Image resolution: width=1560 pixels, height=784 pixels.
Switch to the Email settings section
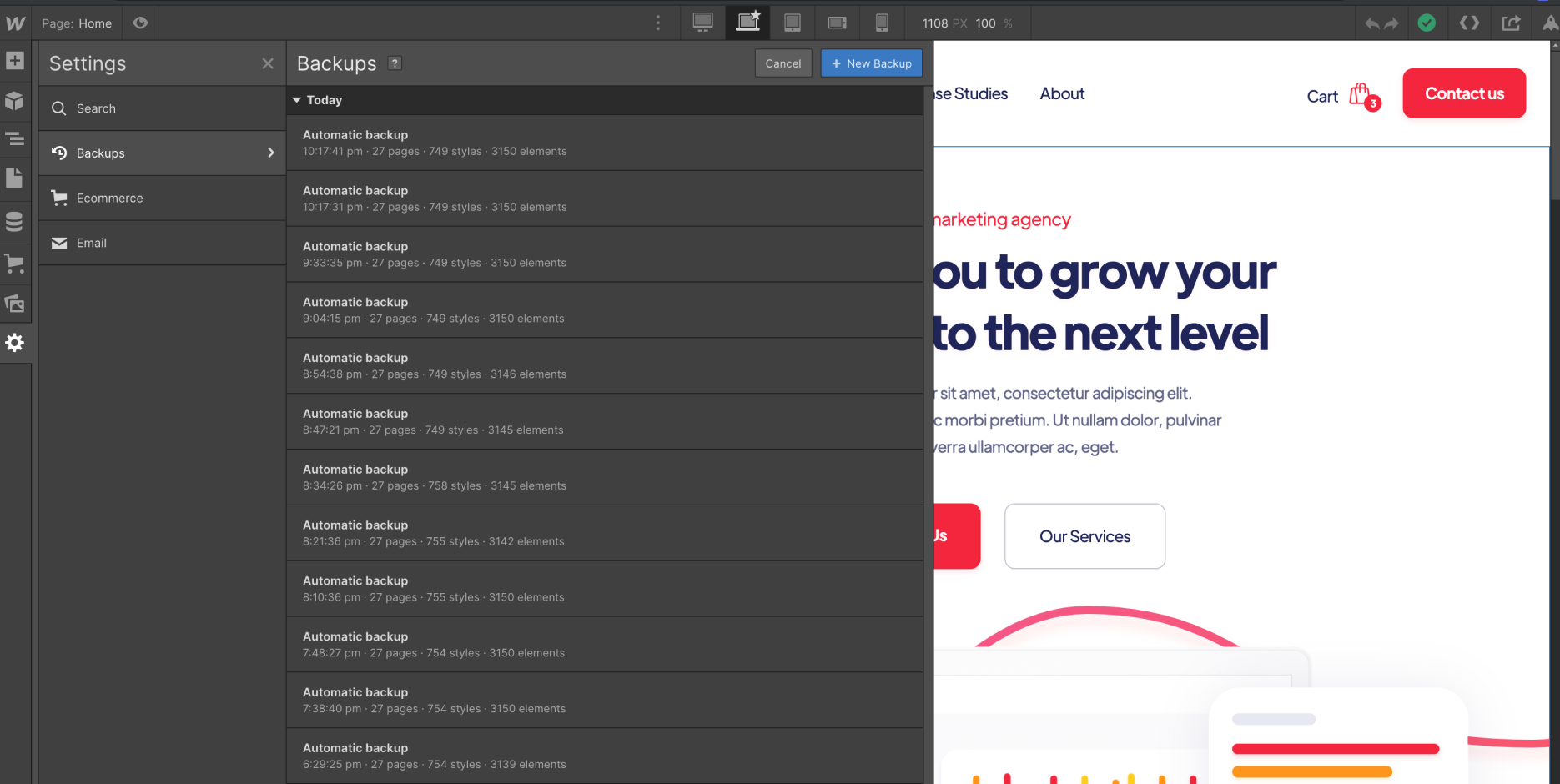point(162,243)
